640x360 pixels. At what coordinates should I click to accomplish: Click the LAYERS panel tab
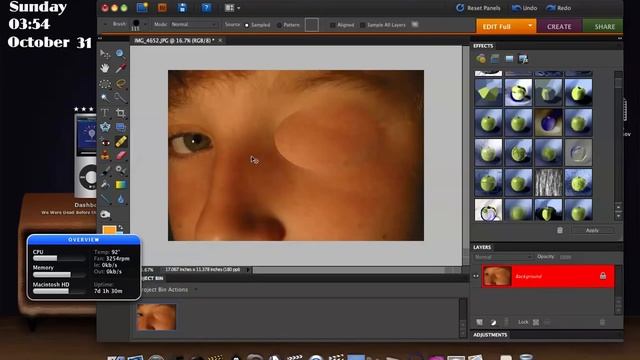coord(482,247)
